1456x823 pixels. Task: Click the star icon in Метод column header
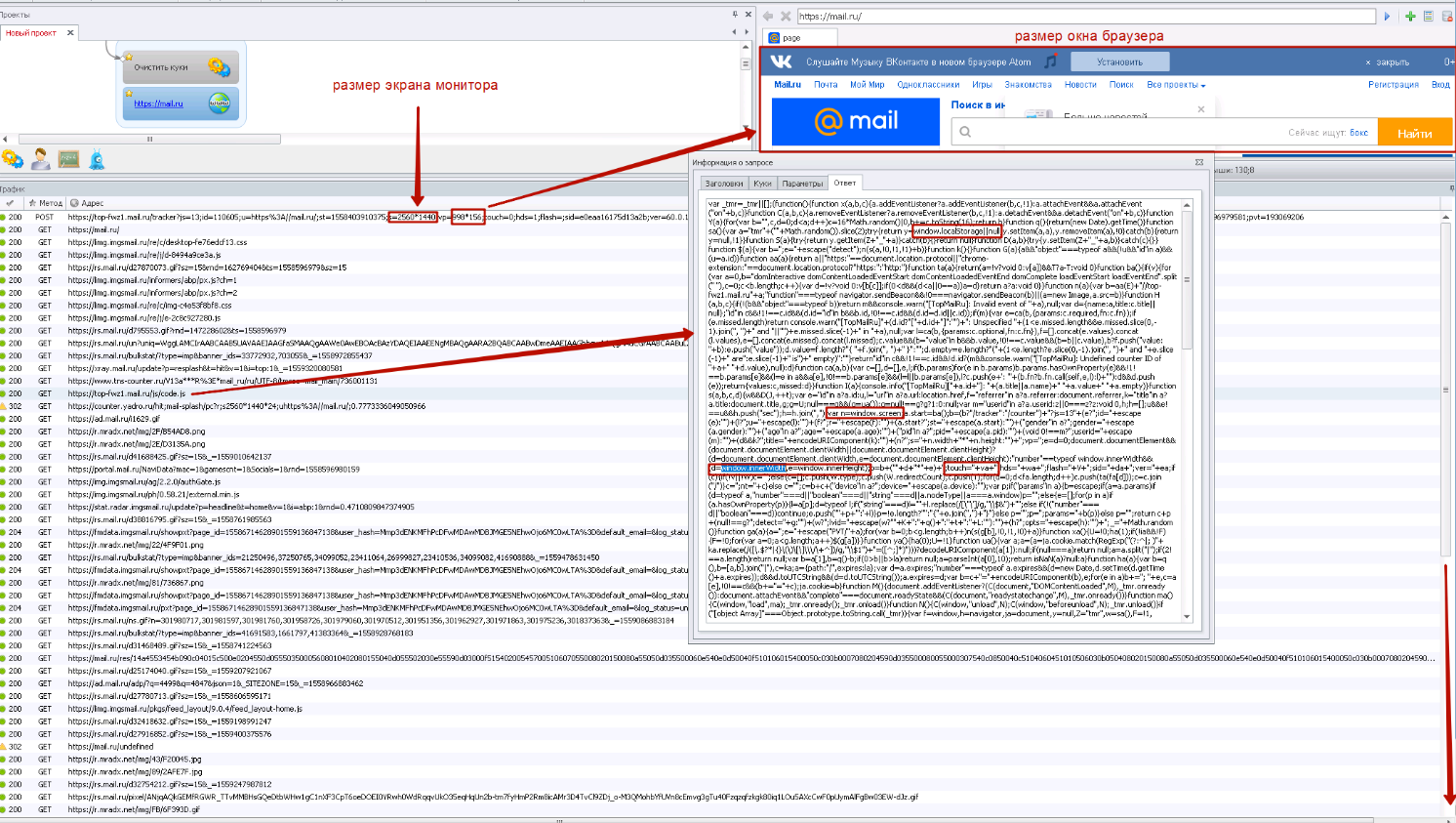point(32,203)
